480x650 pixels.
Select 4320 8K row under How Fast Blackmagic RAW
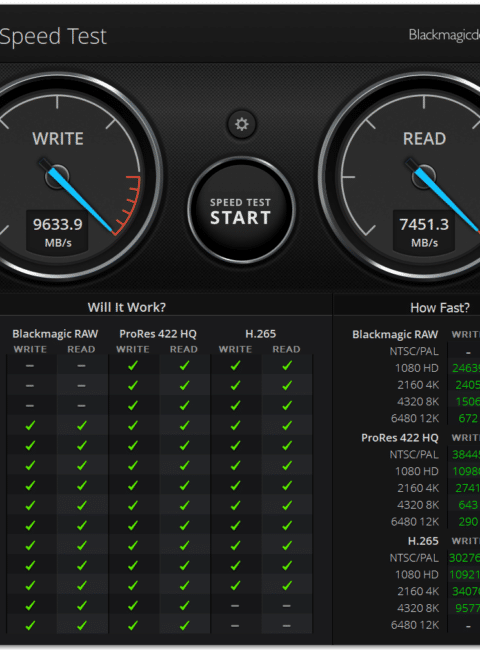418,402
